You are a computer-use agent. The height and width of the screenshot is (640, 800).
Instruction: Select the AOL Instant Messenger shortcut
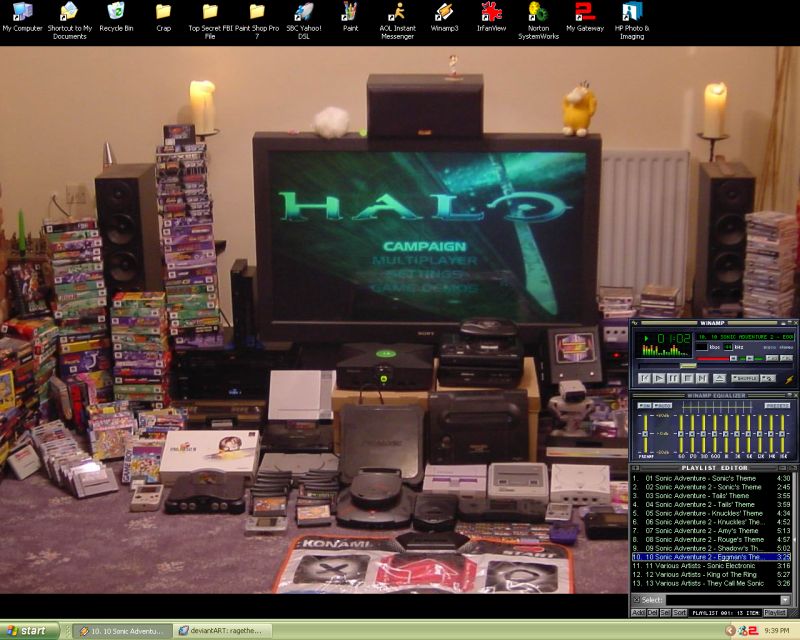pyautogui.click(x=397, y=21)
